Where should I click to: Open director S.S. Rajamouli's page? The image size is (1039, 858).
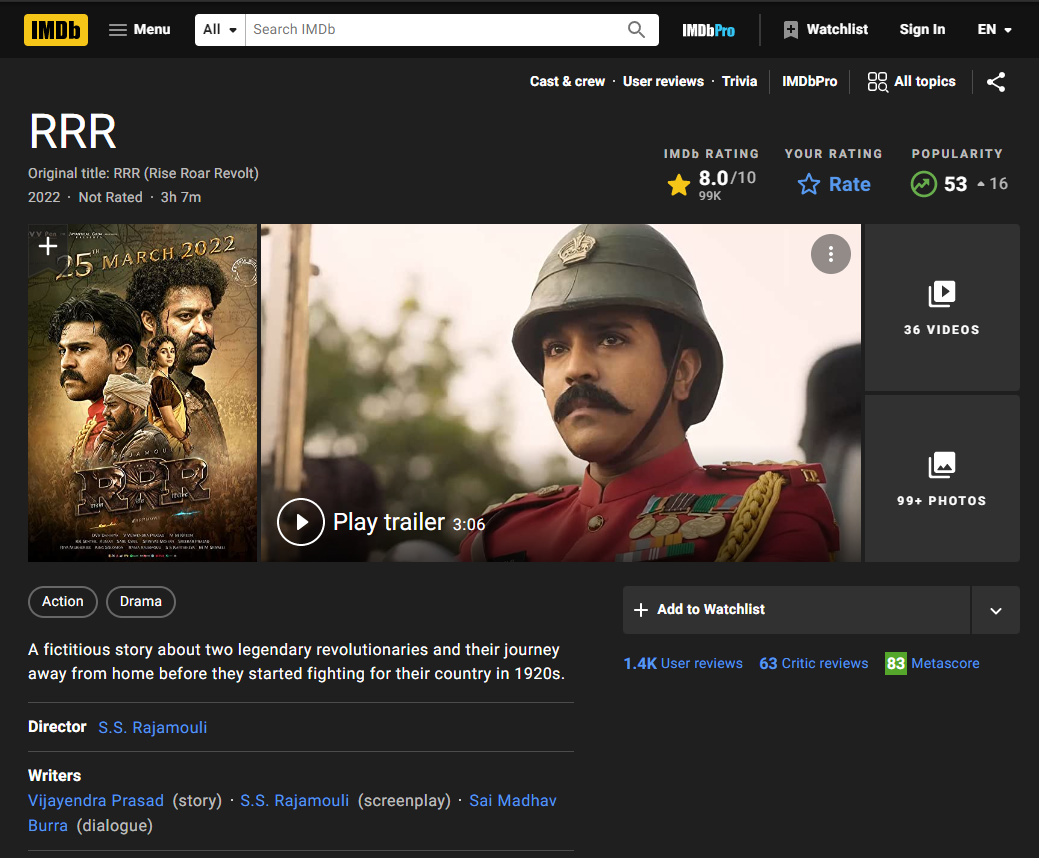(x=152, y=727)
